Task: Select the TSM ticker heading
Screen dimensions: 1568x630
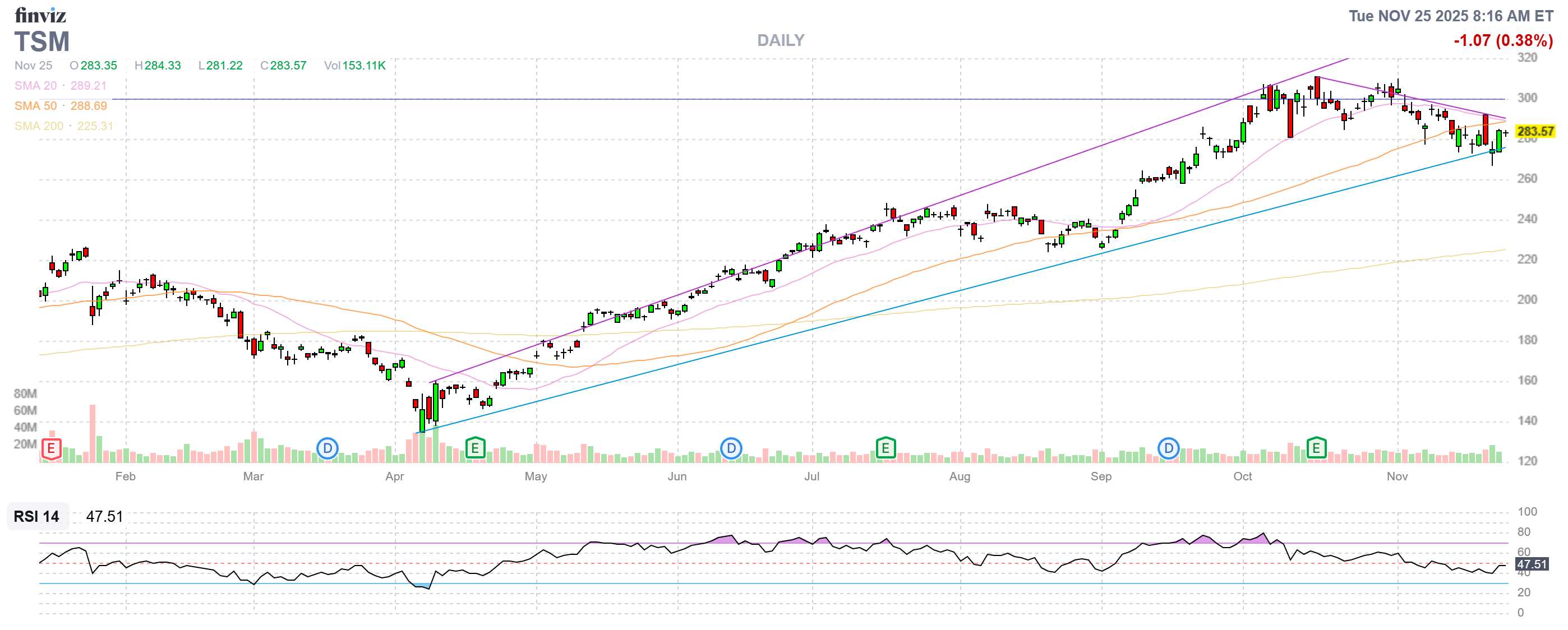Action: tap(42, 42)
